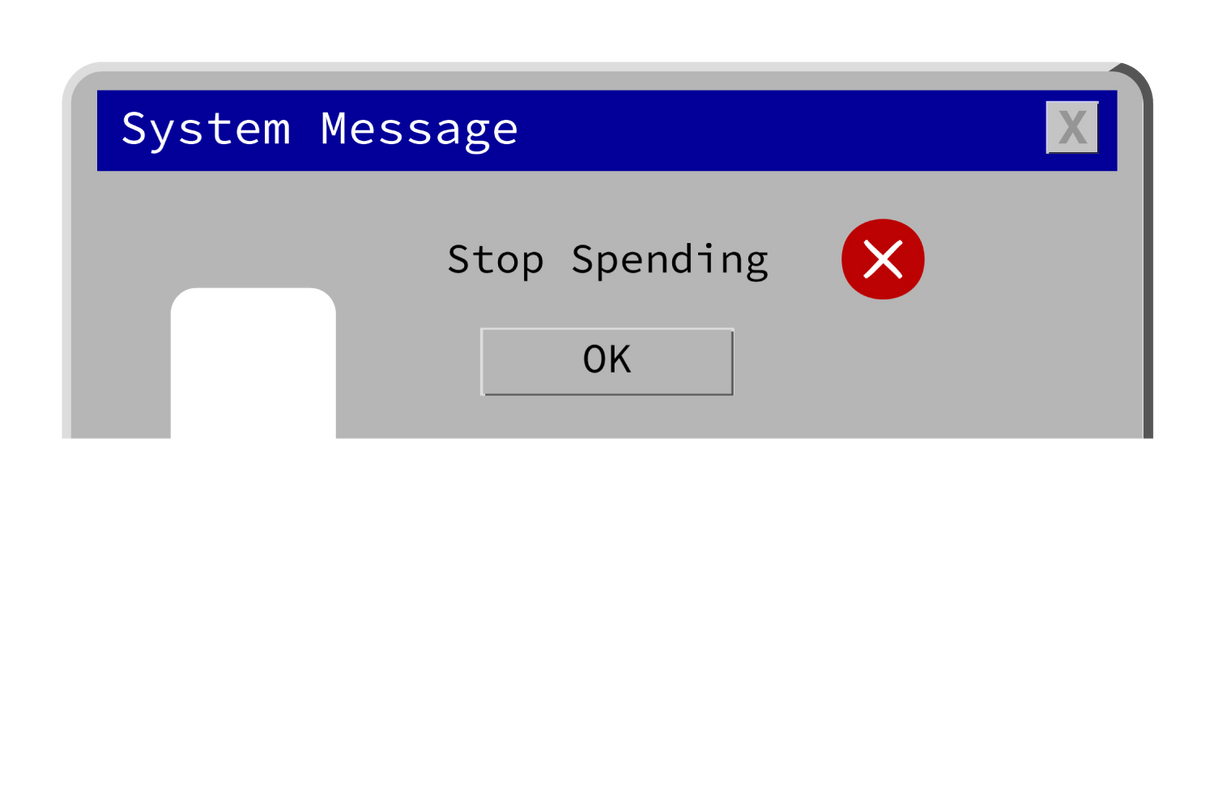Acknowledge the system message with OK
This screenshot has height=809, width=1214.
607,361
